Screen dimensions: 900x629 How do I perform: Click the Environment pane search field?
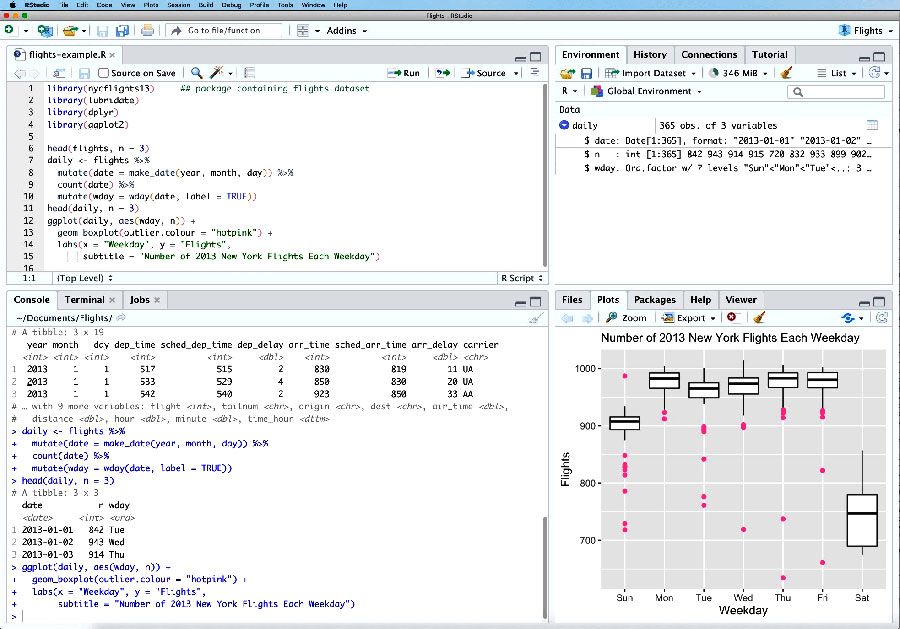838,92
